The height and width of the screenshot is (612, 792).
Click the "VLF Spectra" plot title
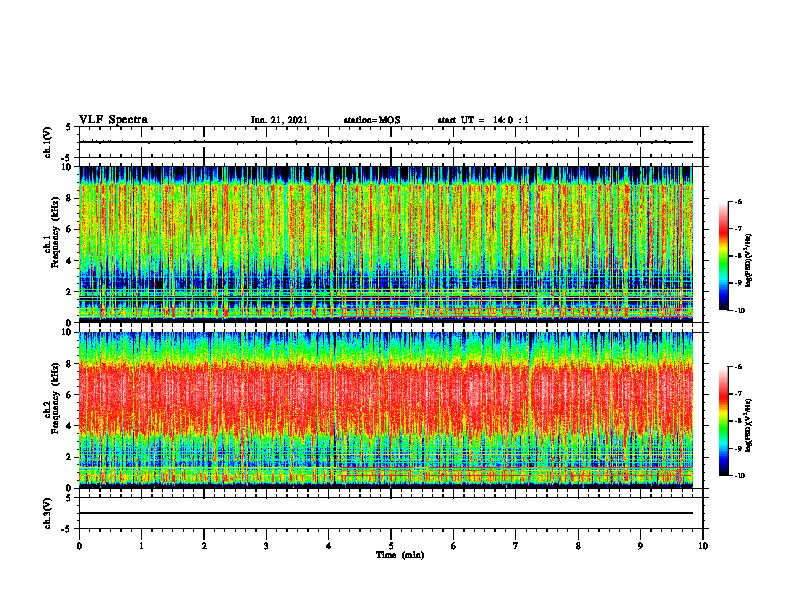click(x=113, y=120)
